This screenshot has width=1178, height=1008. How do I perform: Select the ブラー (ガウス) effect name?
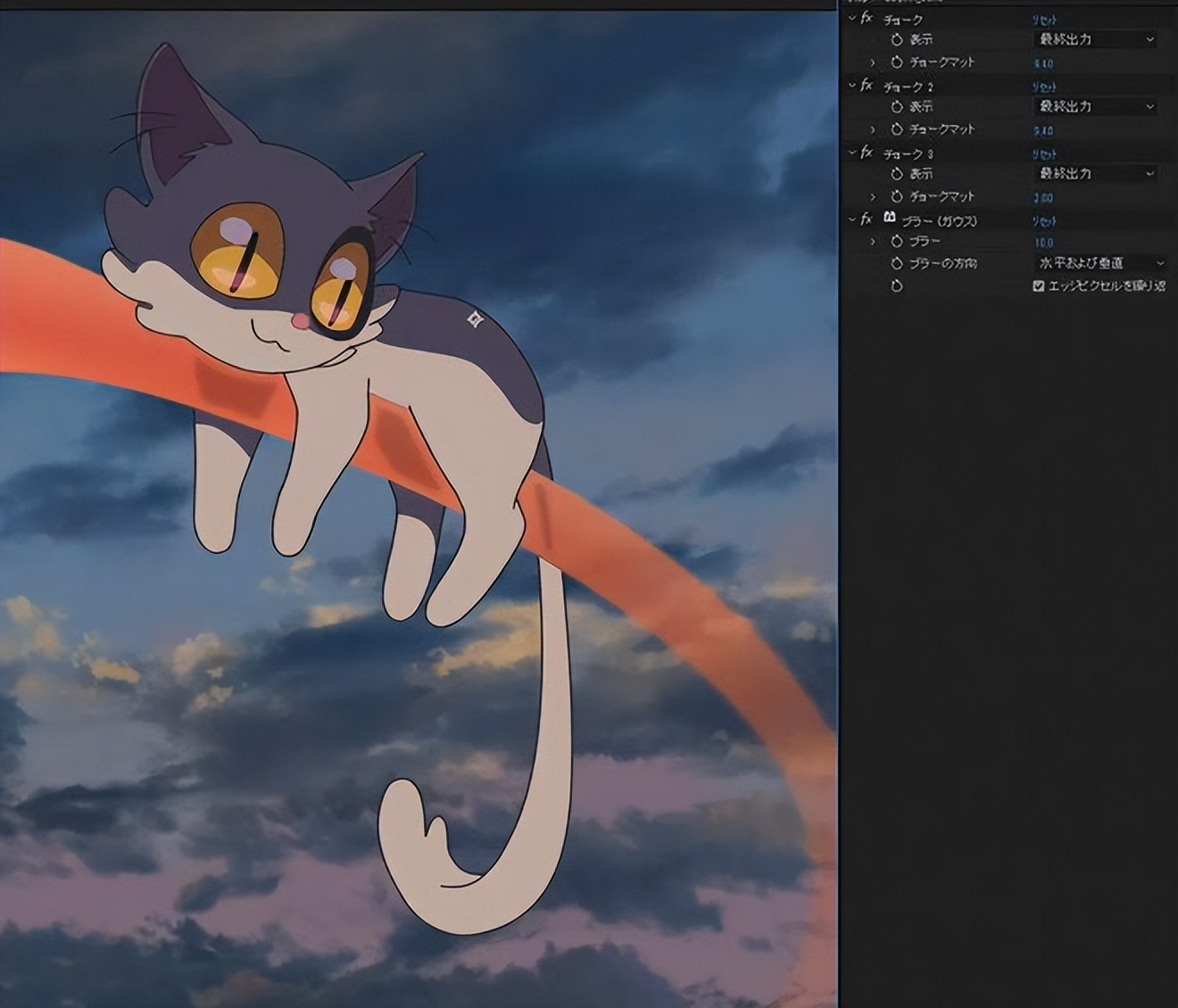coord(939,221)
